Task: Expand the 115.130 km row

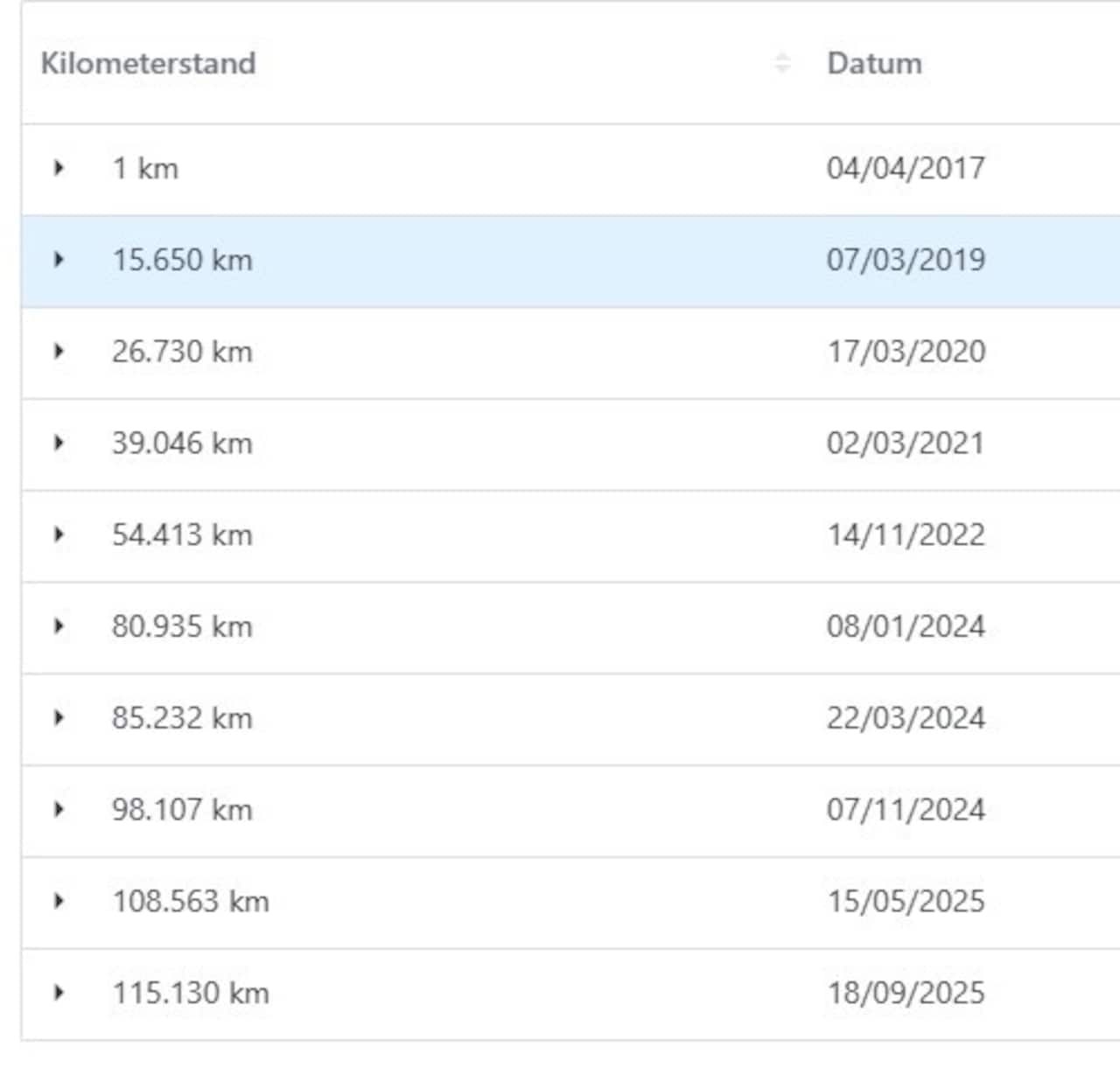Action: coord(59,993)
